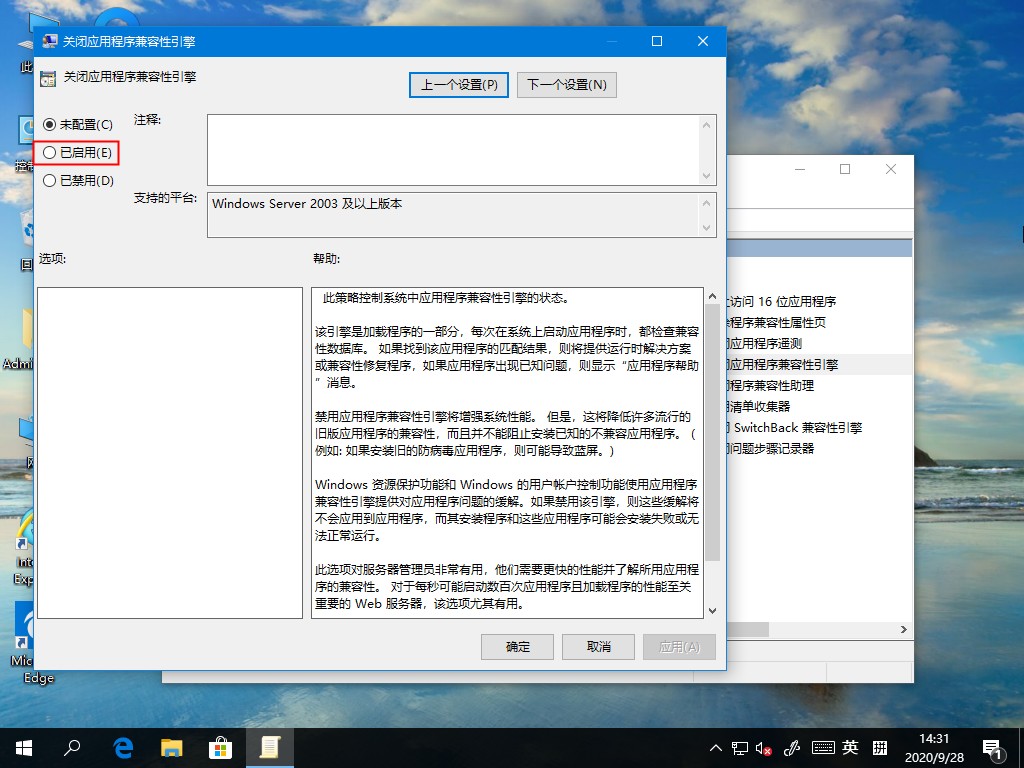Viewport: 1024px width, 768px height.
Task: Click the 拼 input method indicator
Action: [878, 747]
